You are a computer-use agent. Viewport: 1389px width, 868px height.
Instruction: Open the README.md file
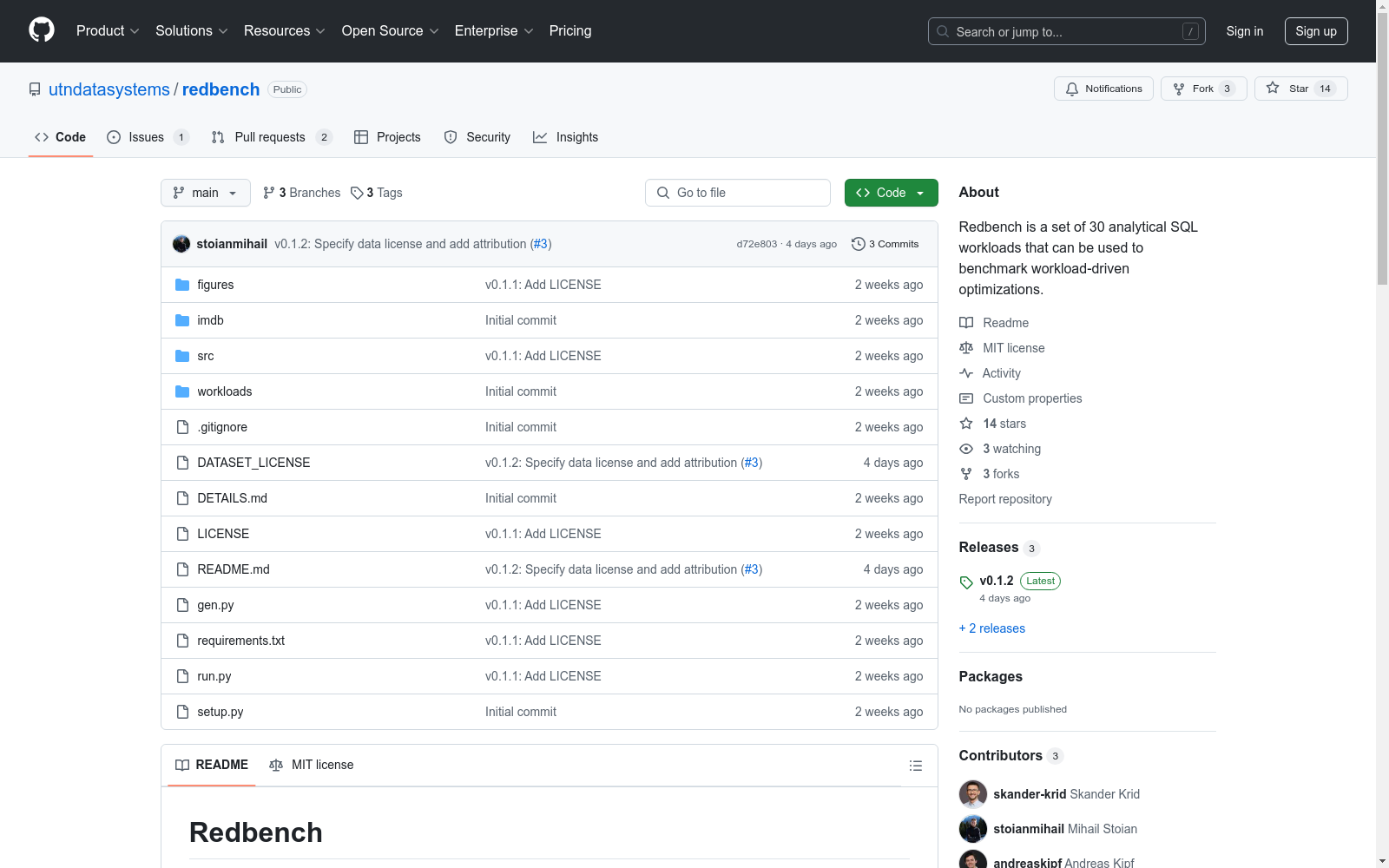pos(234,569)
